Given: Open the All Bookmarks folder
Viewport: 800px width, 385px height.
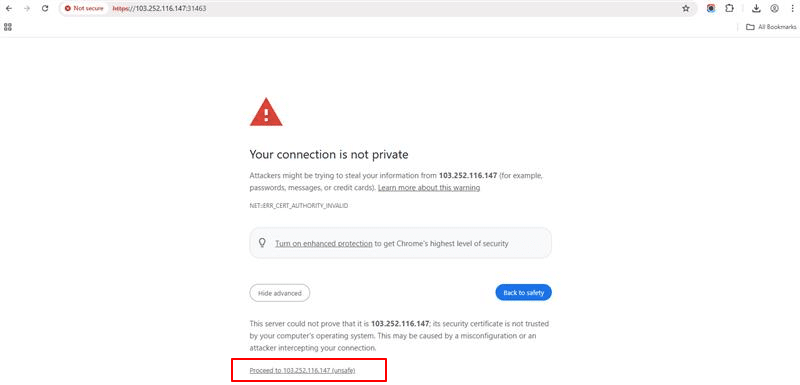Looking at the screenshot, I should [x=771, y=27].
